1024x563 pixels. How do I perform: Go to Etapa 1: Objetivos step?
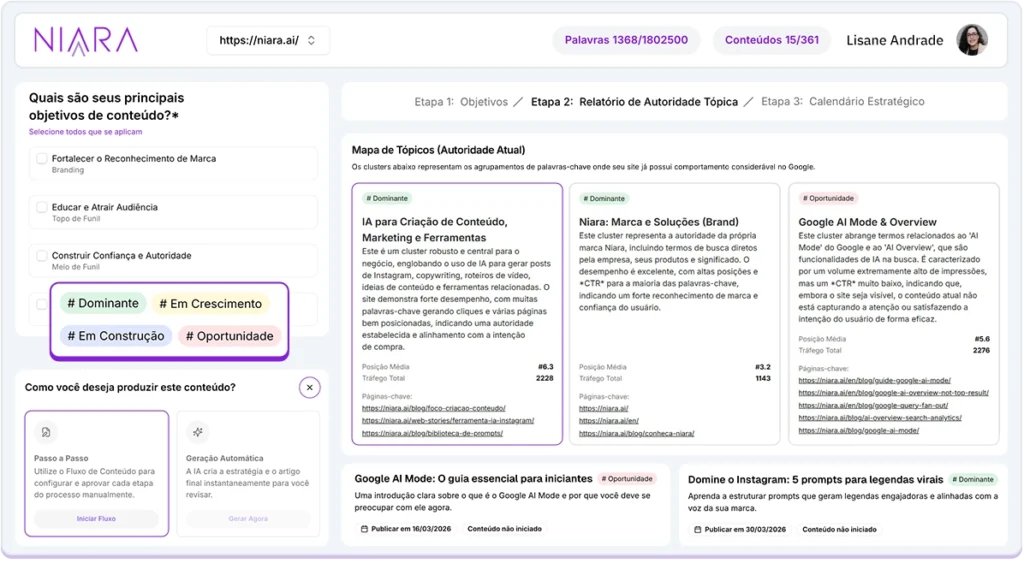pos(461,102)
